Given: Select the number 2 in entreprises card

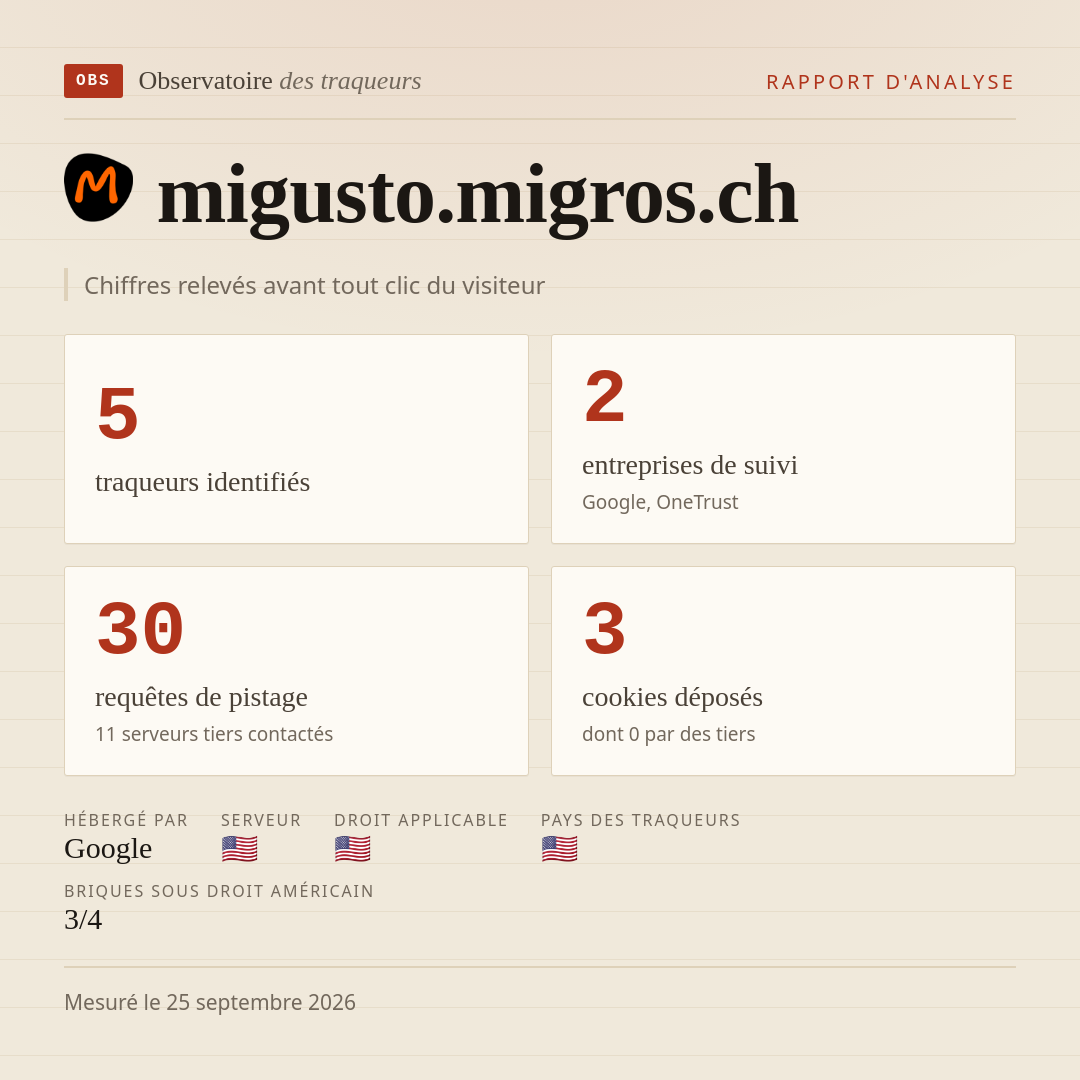Looking at the screenshot, I should coord(605,396).
